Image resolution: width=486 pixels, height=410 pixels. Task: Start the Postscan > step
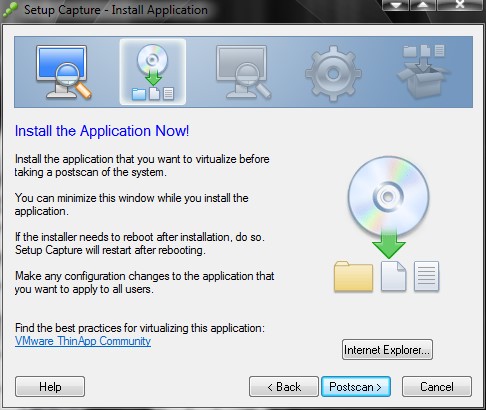(x=356, y=387)
